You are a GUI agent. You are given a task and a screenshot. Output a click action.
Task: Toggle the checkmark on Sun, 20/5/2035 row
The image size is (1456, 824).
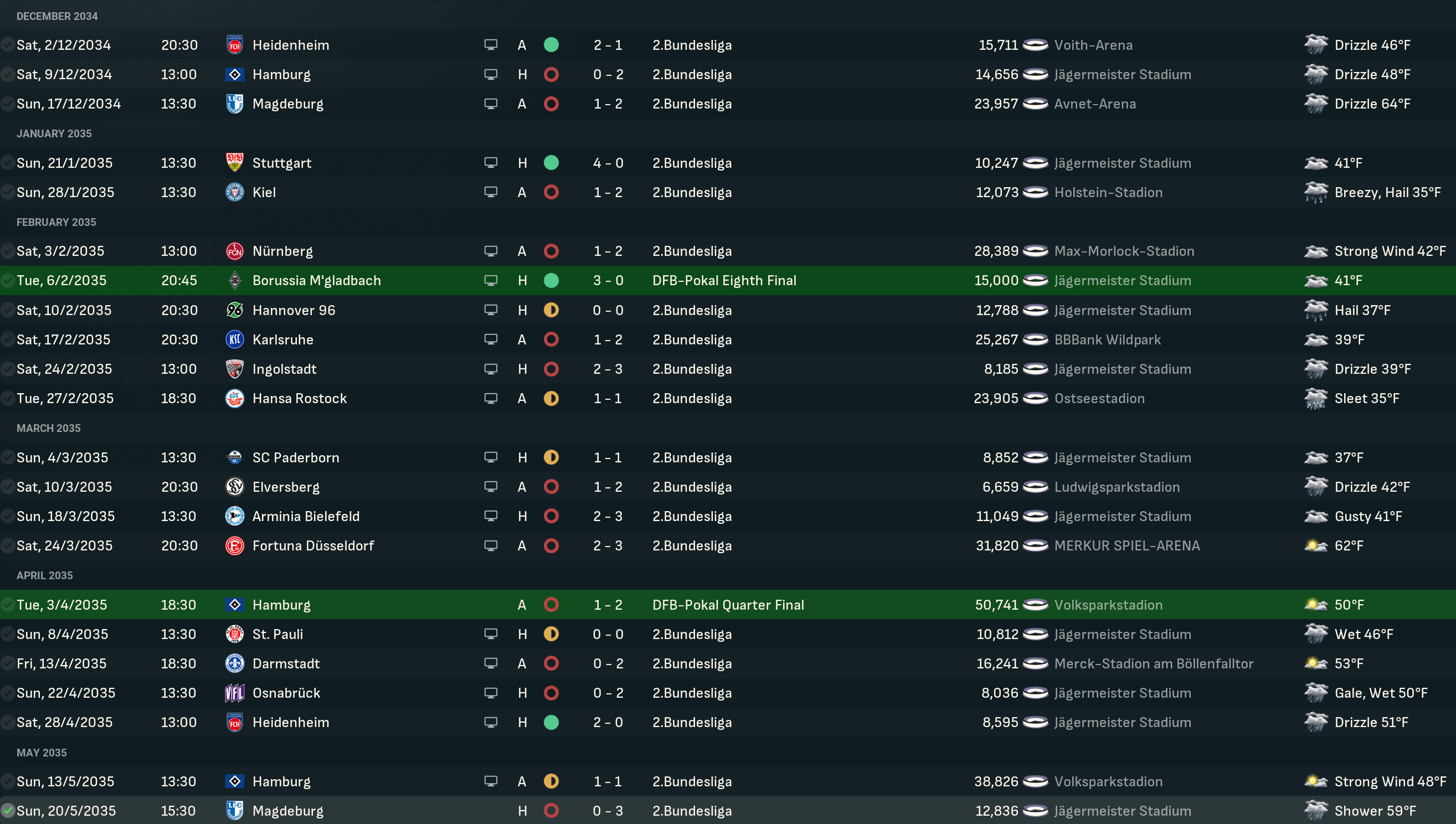click(x=8, y=810)
